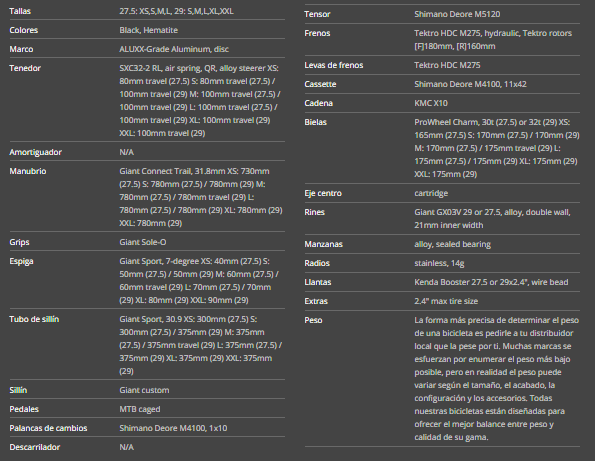The width and height of the screenshot is (595, 461).
Task: Select the Espiga specification label
Action: pyautogui.click(x=21, y=261)
